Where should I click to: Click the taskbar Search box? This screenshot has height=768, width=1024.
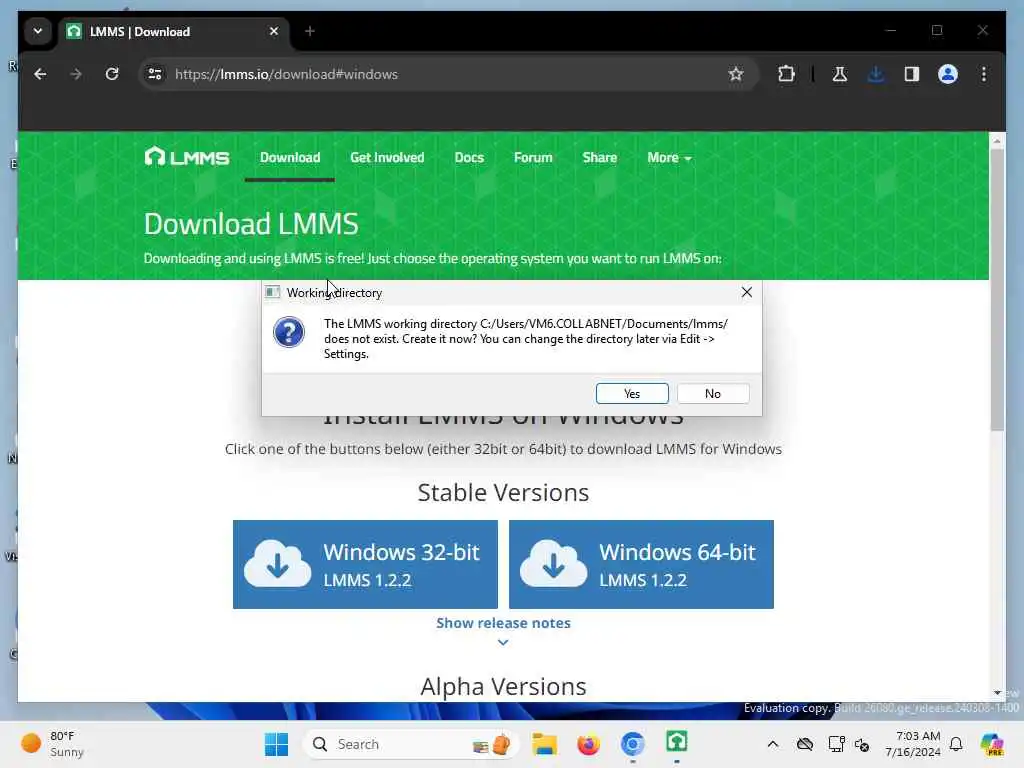point(410,744)
